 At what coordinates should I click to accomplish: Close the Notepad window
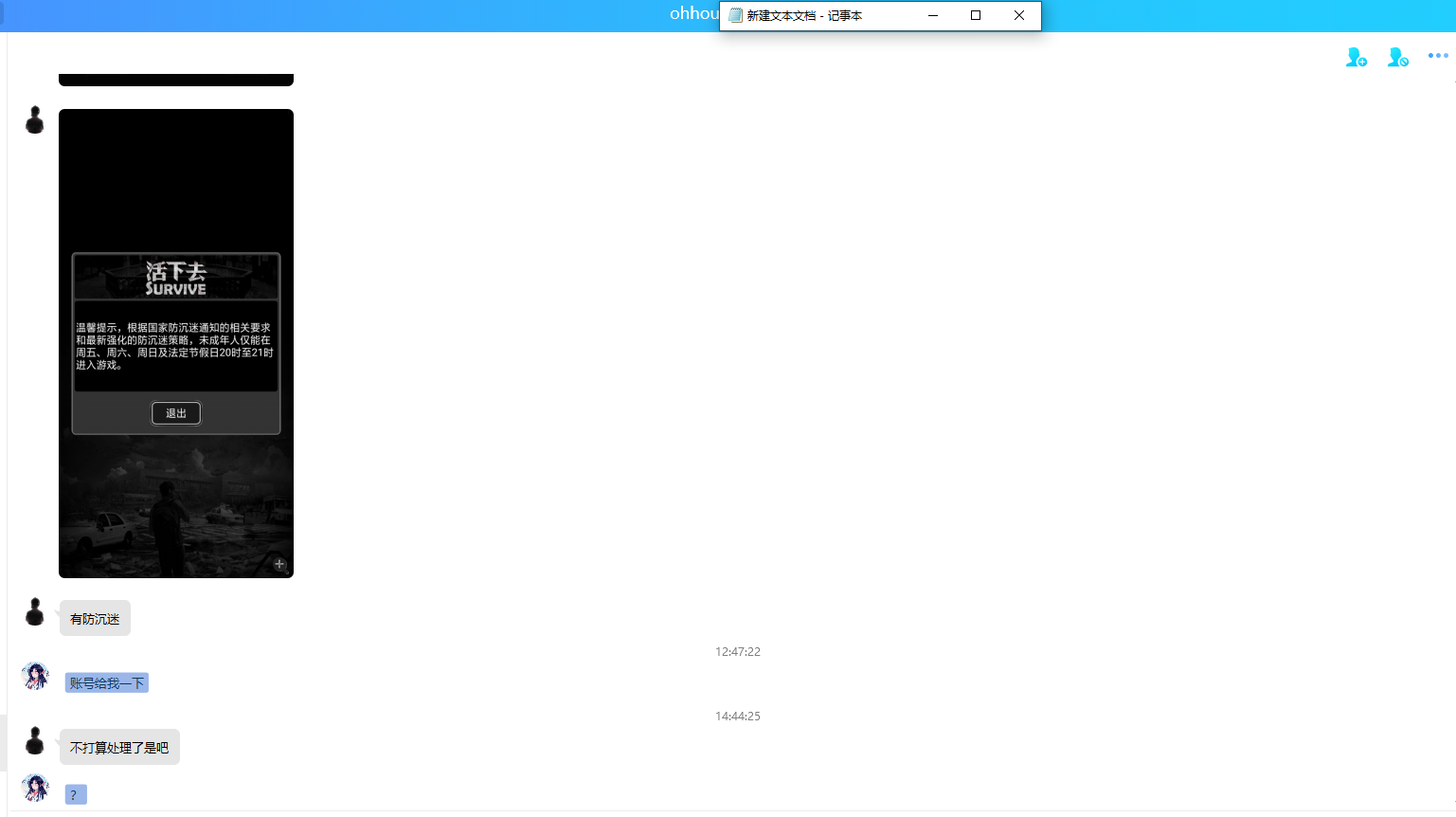tap(1019, 15)
